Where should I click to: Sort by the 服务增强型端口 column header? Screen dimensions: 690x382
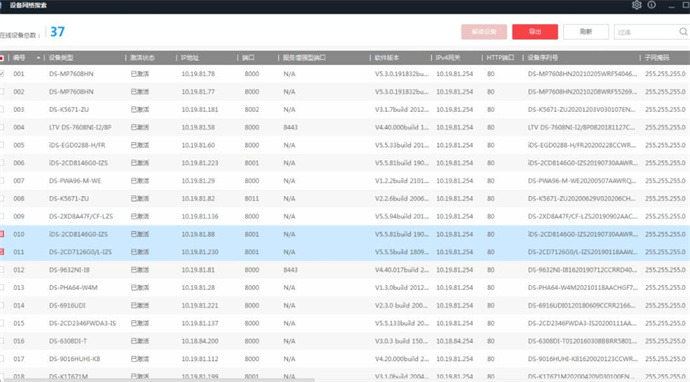pos(304,58)
